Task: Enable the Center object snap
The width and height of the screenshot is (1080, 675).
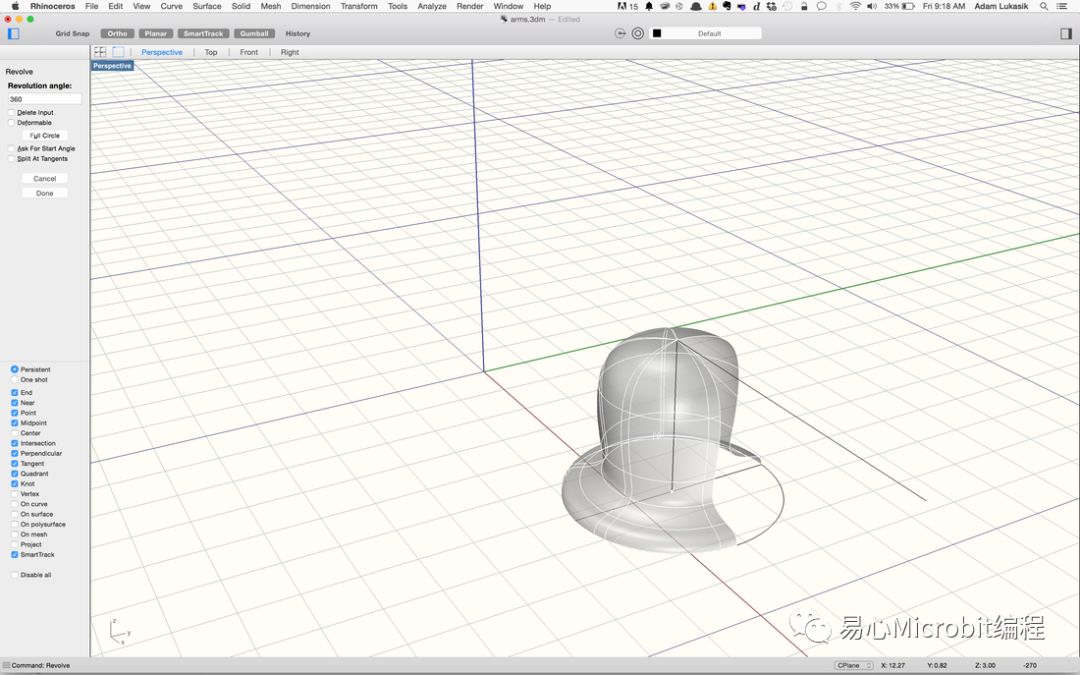Action: pos(14,433)
